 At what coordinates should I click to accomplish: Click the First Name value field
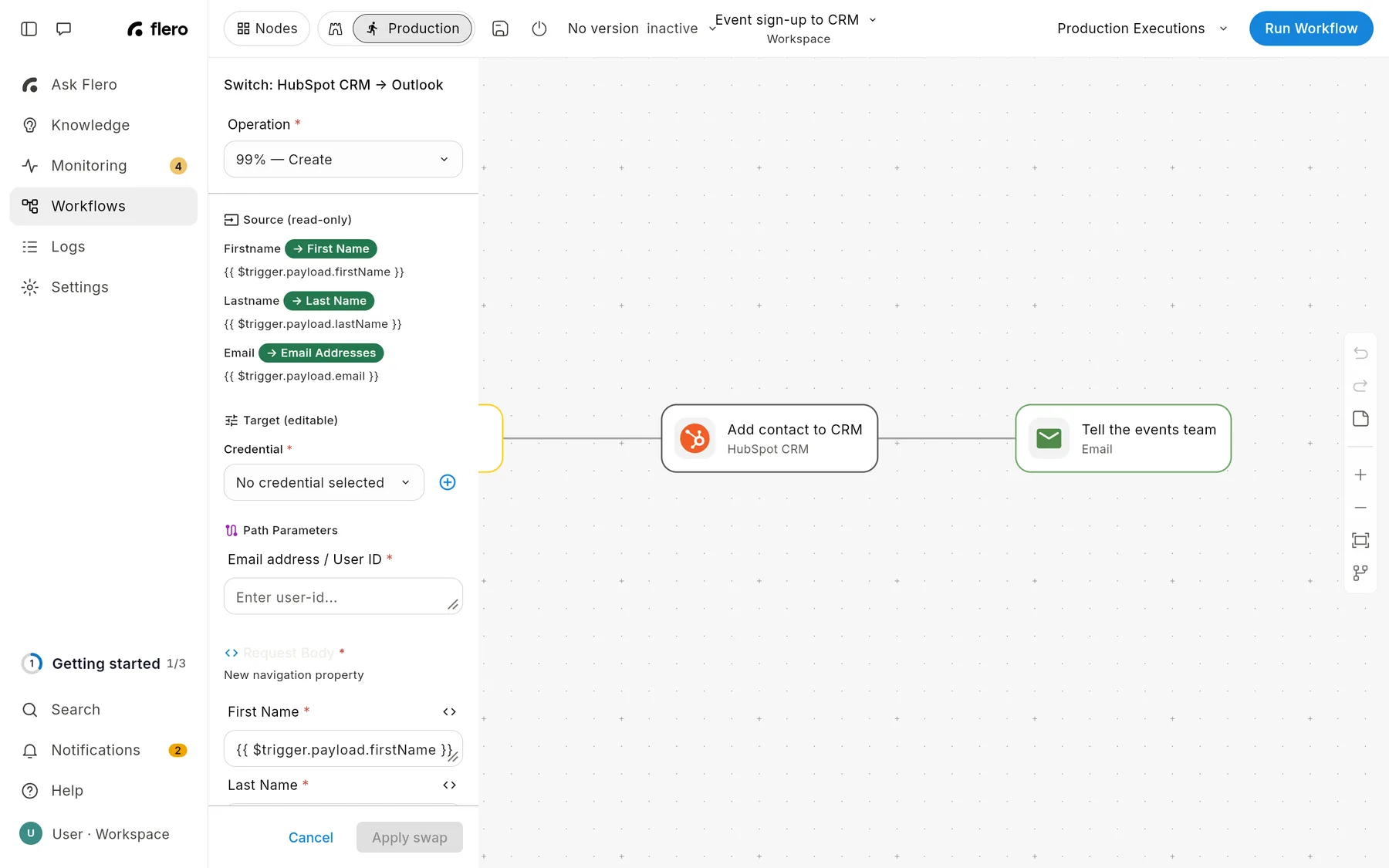(343, 749)
